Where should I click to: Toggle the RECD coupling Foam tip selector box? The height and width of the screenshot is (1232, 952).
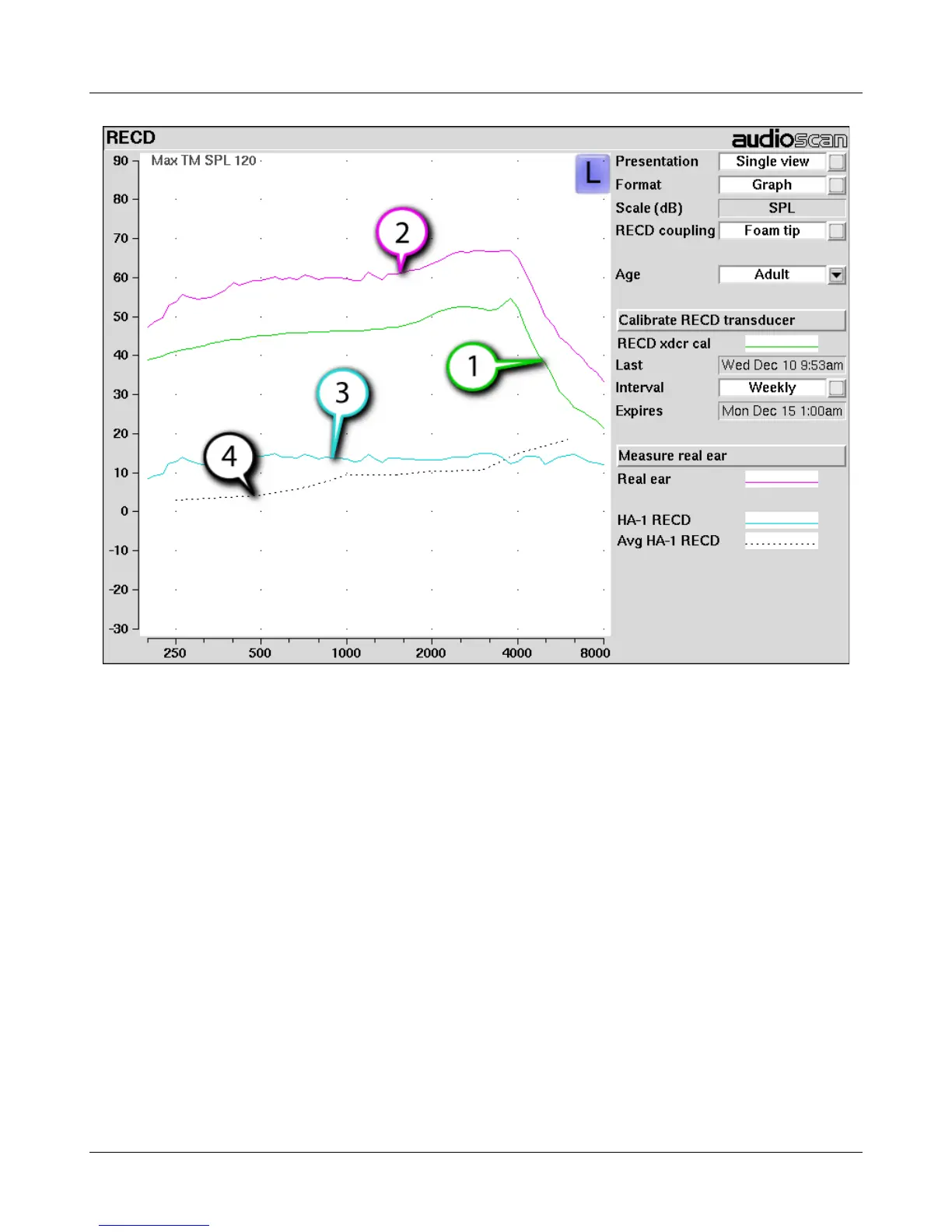point(837,231)
